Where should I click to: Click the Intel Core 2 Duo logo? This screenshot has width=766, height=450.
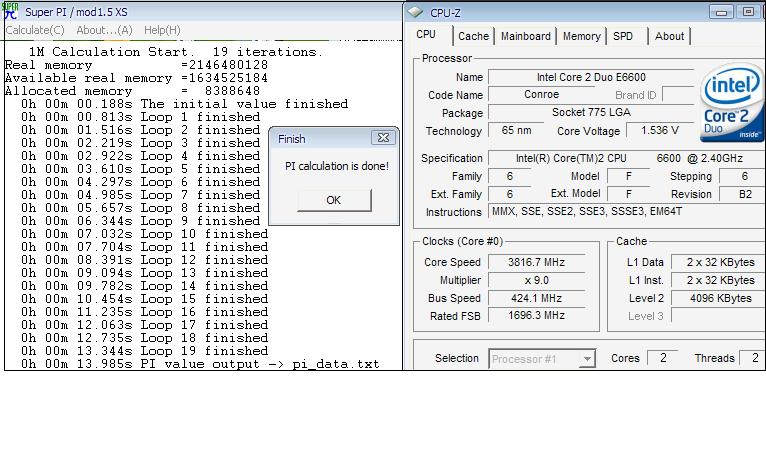731,102
